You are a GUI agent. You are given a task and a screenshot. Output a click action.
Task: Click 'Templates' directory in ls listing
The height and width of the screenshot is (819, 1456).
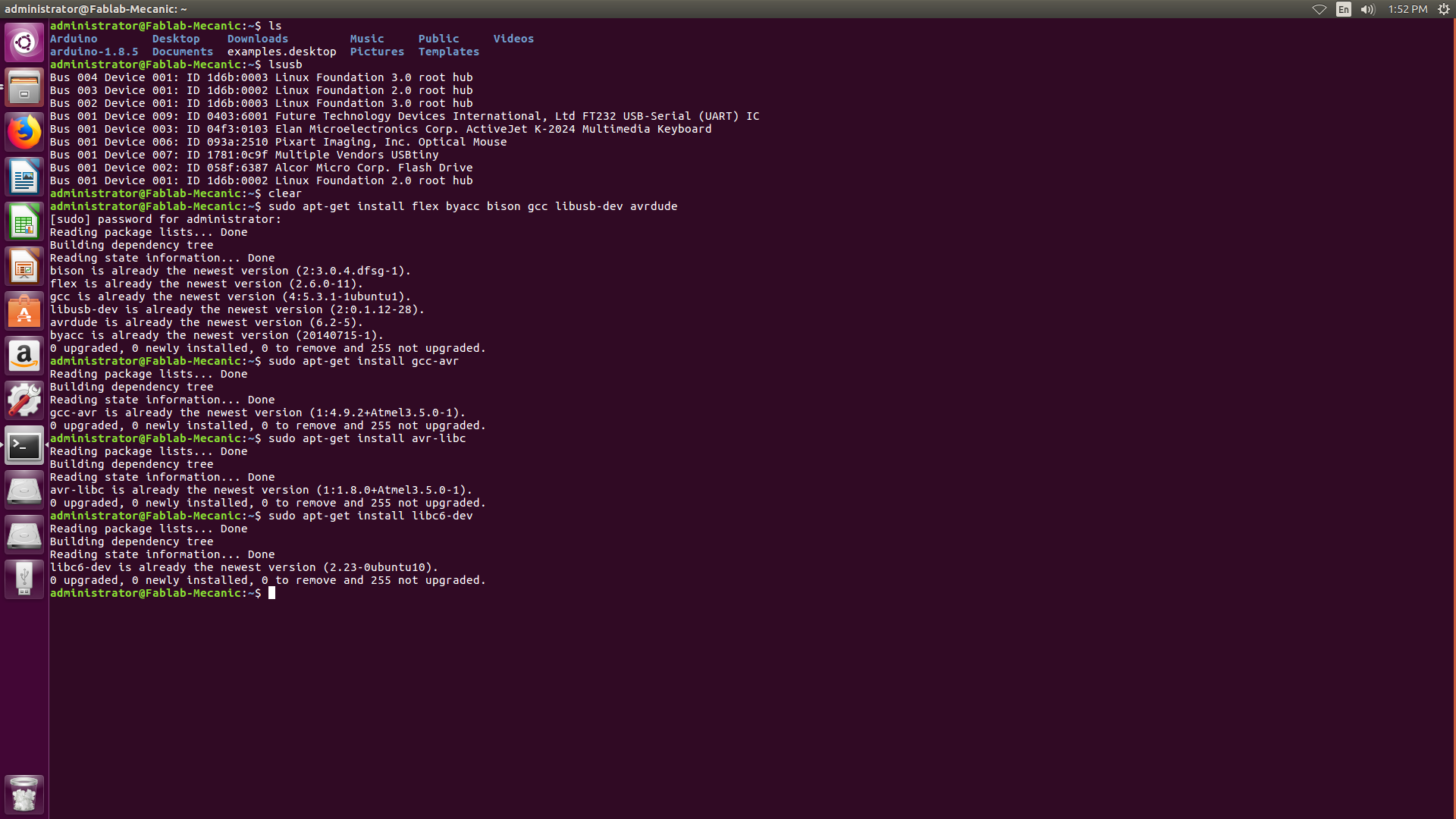tap(449, 52)
